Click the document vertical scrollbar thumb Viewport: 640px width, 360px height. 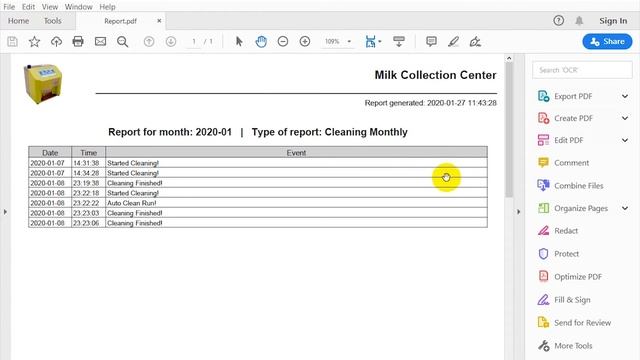(x=509, y=131)
